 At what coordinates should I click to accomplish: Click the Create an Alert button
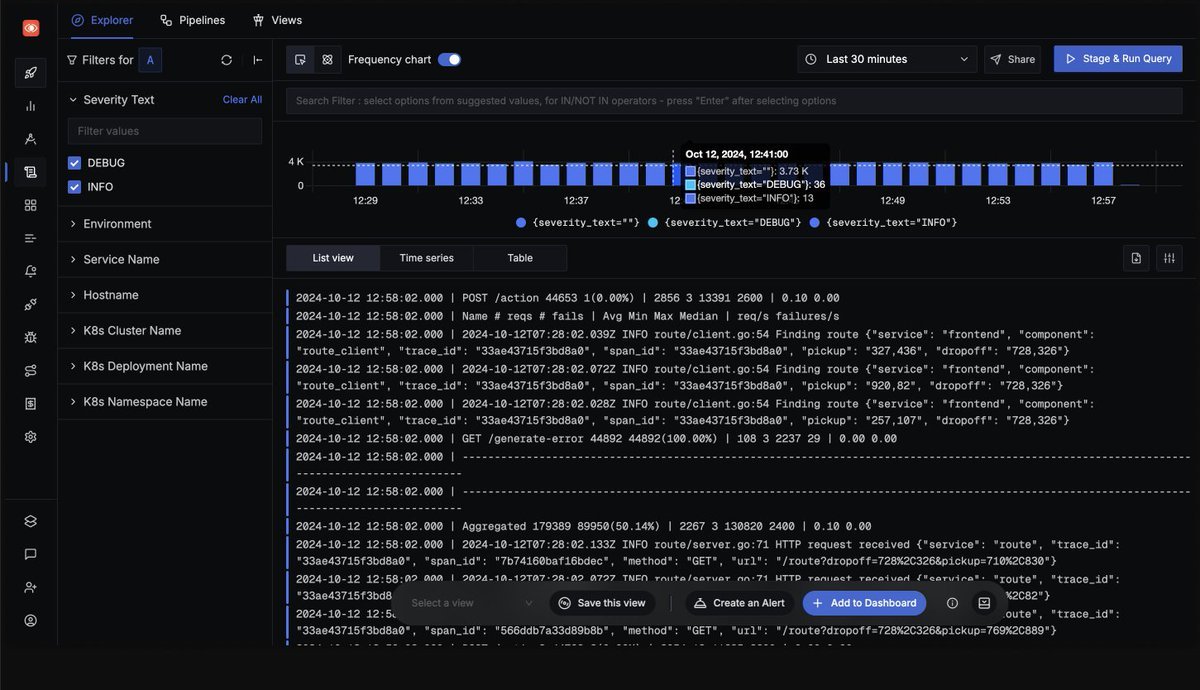[x=739, y=603]
